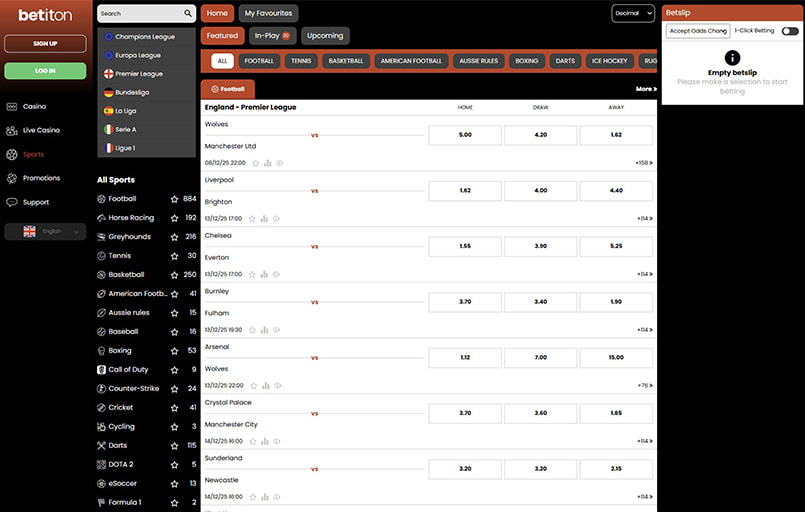The height and width of the screenshot is (512, 805).
Task: Open statistics icon for Burnley vs Fulham
Action: click(x=264, y=330)
